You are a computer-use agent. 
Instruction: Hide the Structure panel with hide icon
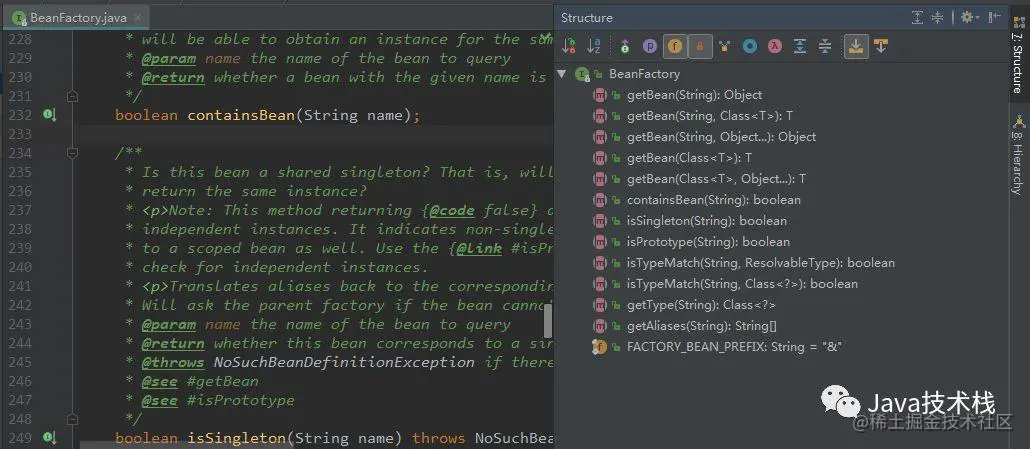995,18
